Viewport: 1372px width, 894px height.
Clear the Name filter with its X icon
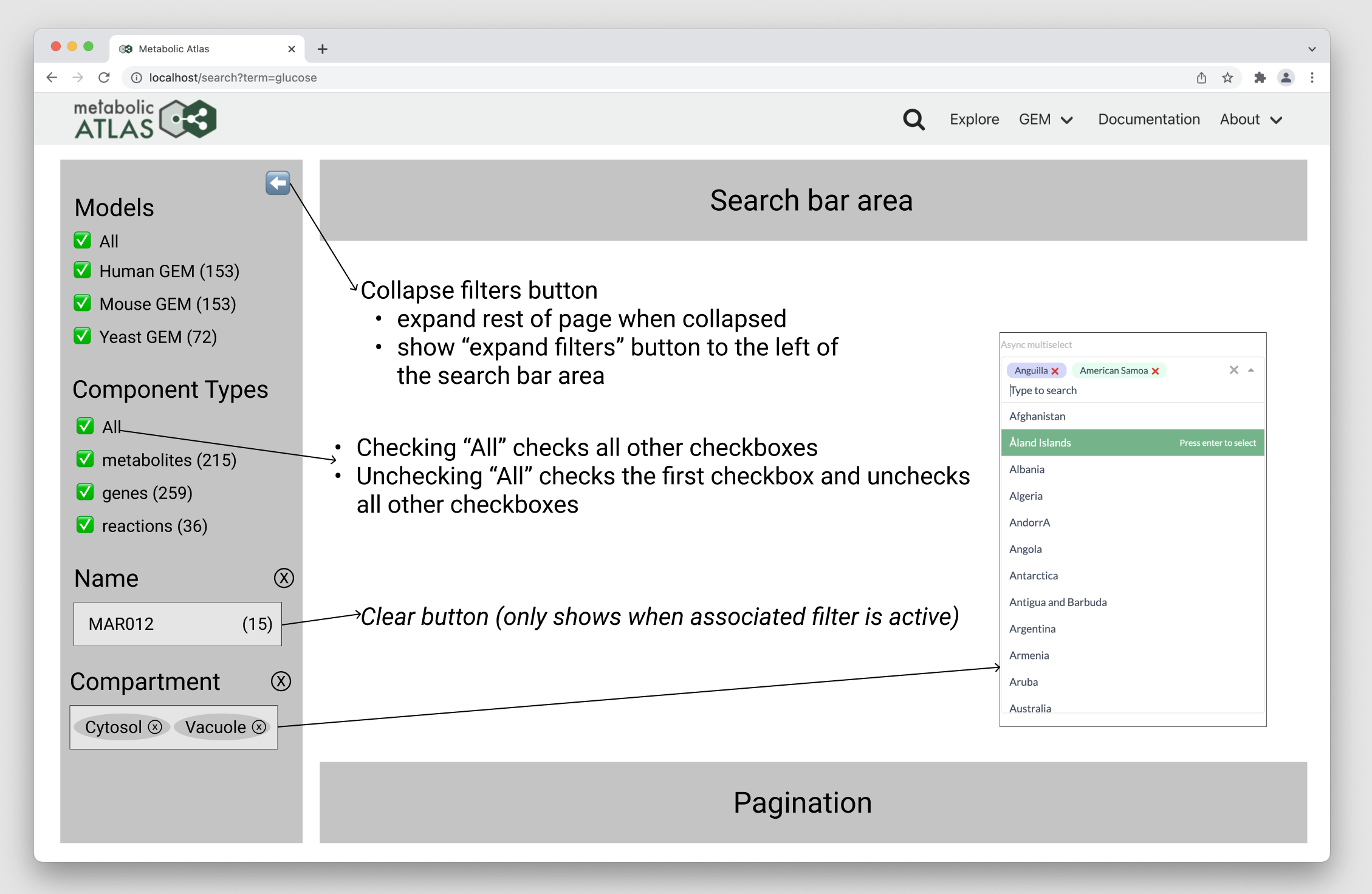pyautogui.click(x=283, y=579)
